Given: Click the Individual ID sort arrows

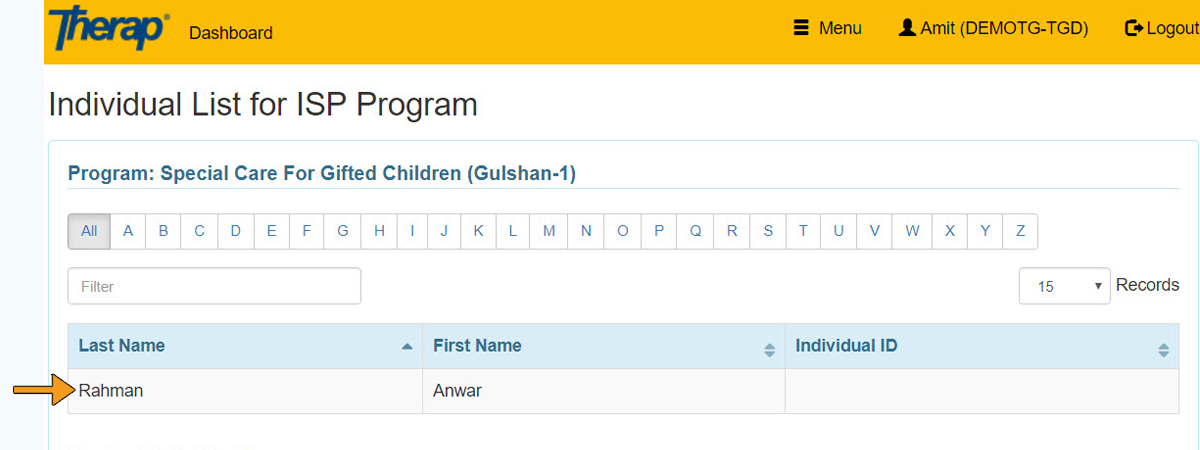Looking at the screenshot, I should coord(1163,350).
